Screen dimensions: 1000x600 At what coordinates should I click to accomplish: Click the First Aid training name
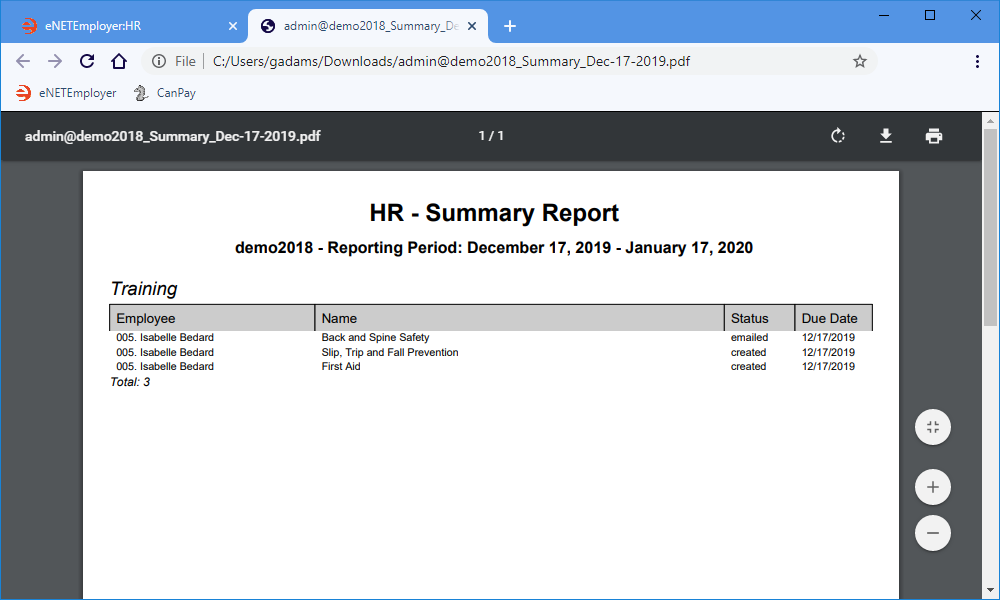pos(341,367)
